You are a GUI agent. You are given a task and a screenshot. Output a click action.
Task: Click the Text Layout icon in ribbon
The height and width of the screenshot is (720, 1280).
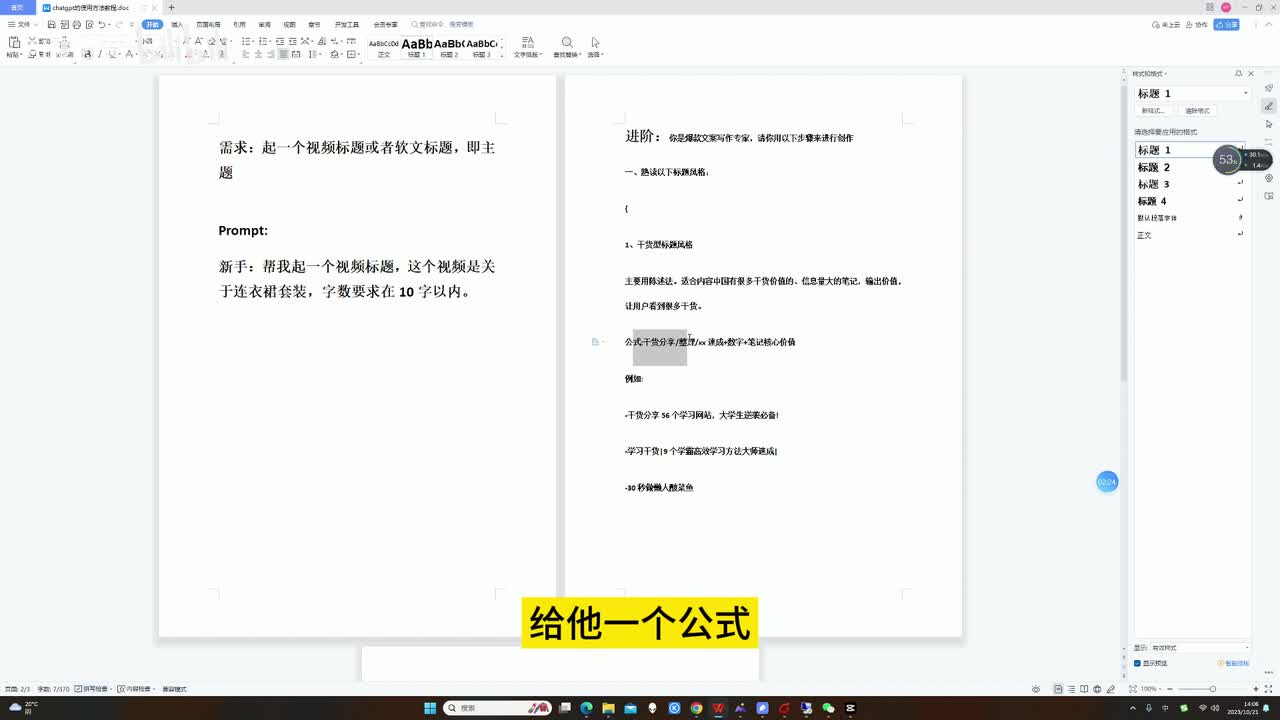point(527,43)
